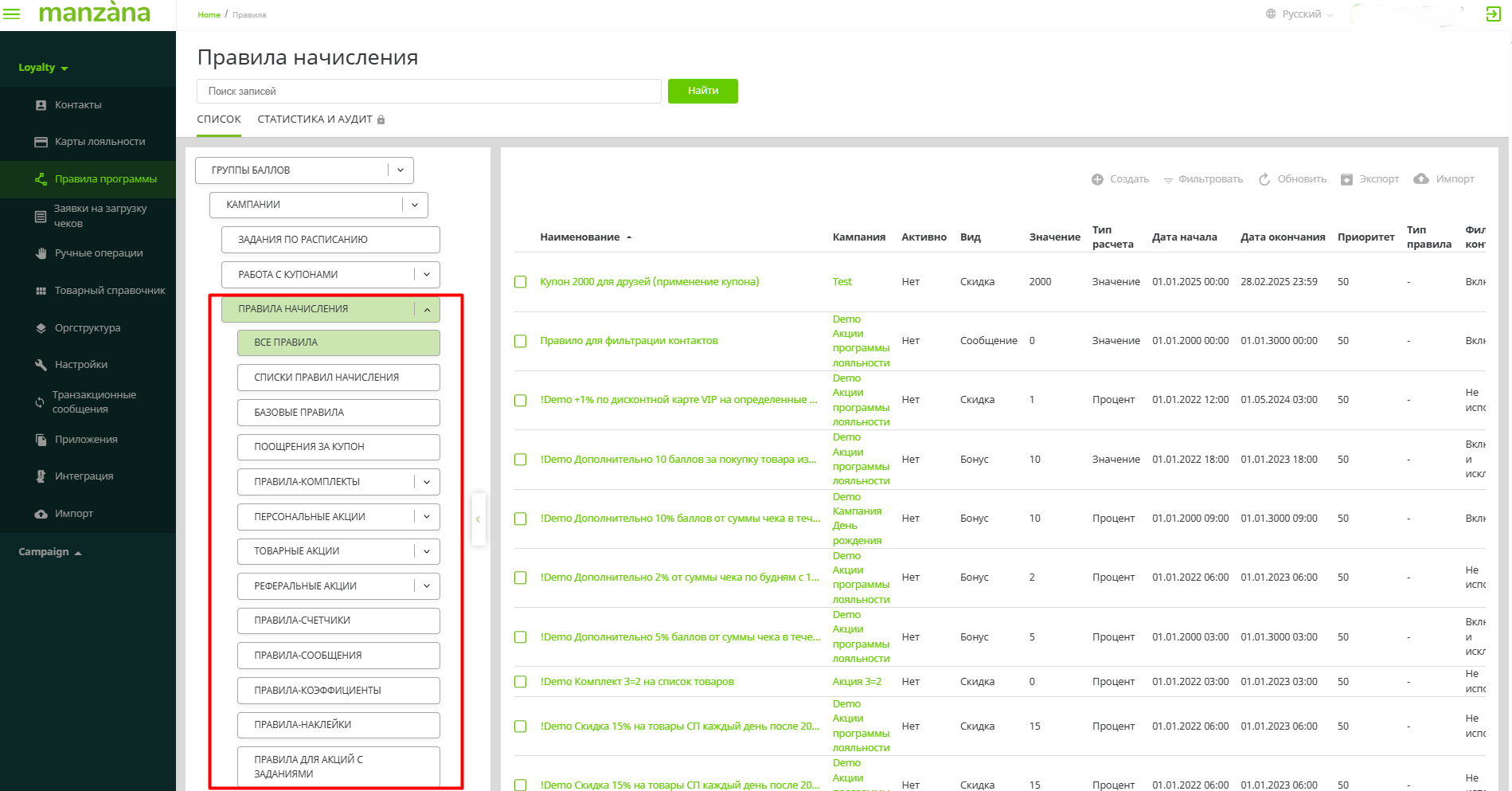Collapse the ПРАВИЛА НАЧИСЛЕНИЯ section chevron

pos(427,309)
